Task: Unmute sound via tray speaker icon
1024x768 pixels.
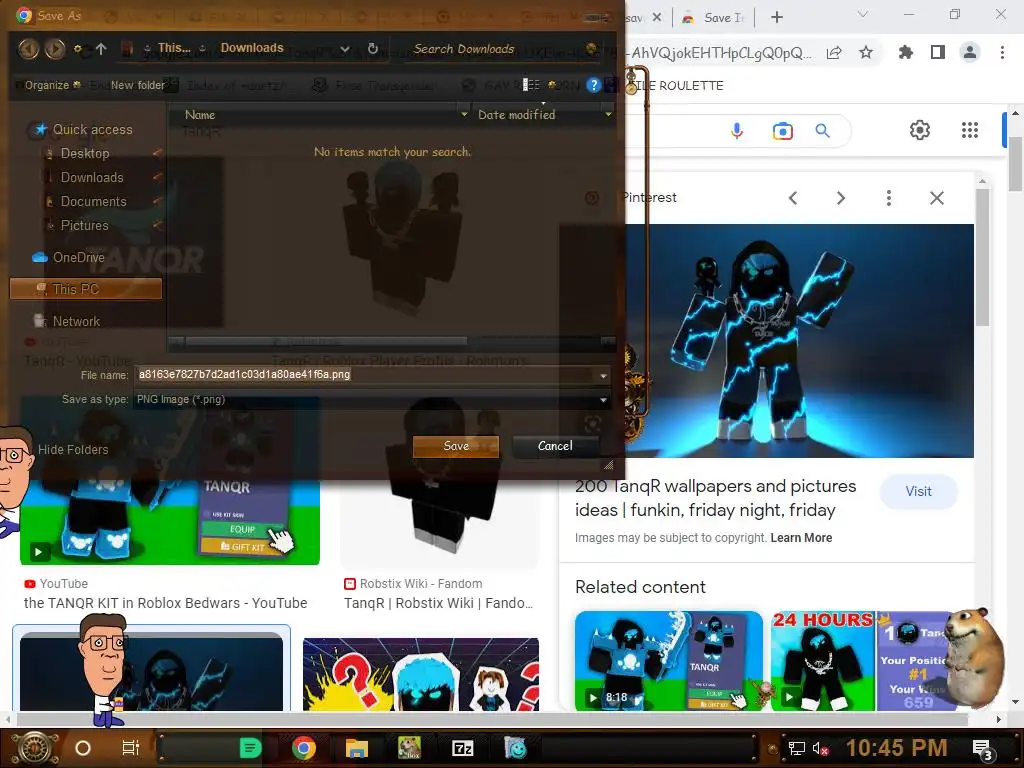Action: point(820,748)
